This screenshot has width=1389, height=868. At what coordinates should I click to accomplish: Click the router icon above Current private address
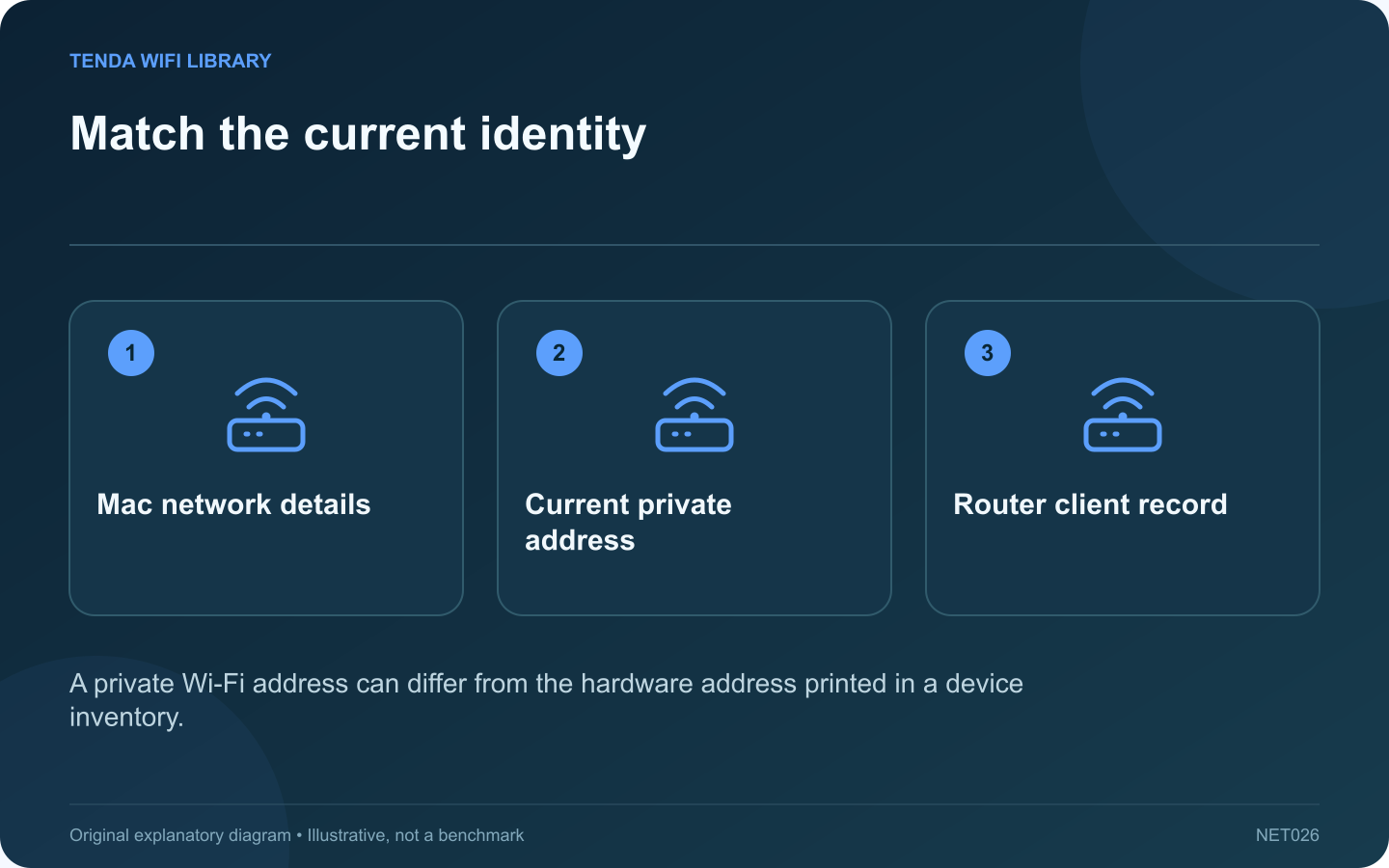click(694, 415)
